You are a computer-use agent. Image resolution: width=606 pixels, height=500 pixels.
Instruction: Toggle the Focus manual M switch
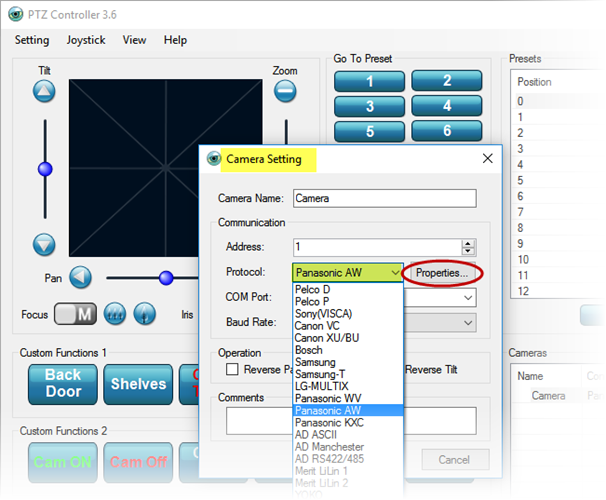pyautogui.click(x=75, y=313)
